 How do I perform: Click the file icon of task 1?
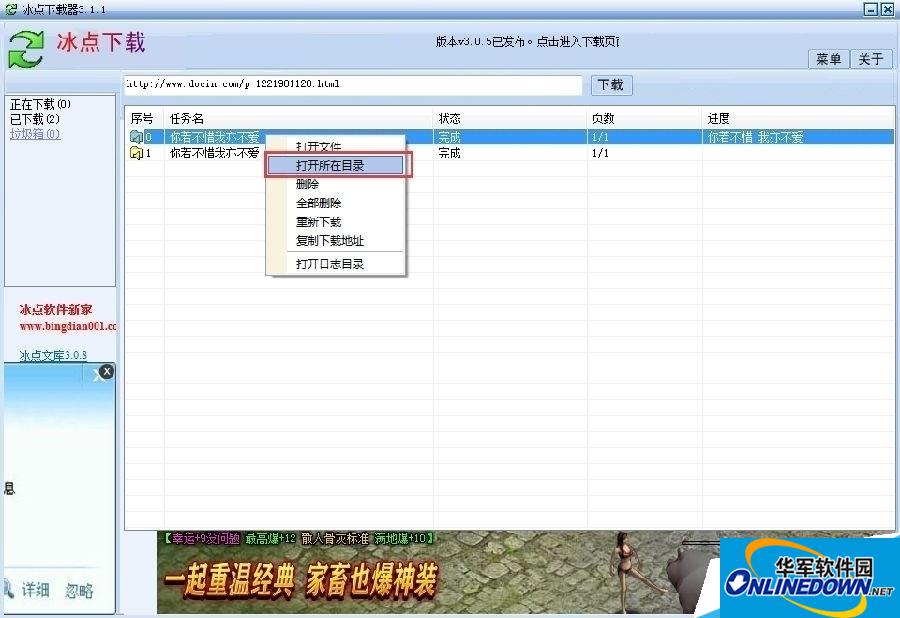point(136,153)
